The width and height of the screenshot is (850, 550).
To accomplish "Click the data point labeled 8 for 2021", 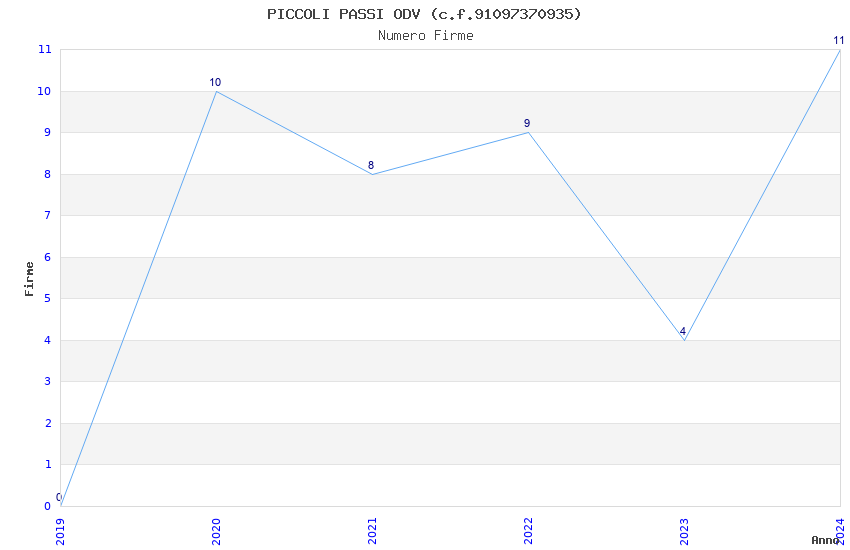I will [372, 174].
